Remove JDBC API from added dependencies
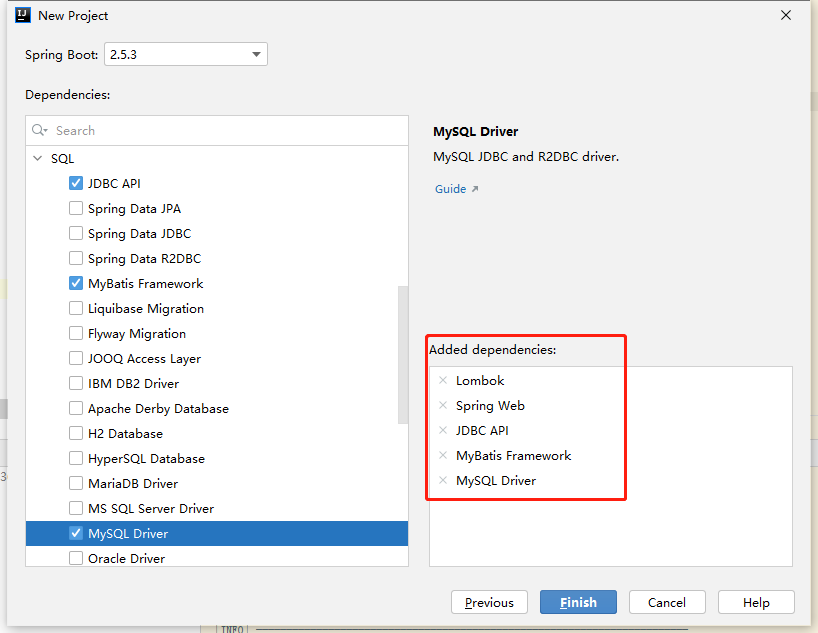This screenshot has width=818, height=633. [443, 431]
